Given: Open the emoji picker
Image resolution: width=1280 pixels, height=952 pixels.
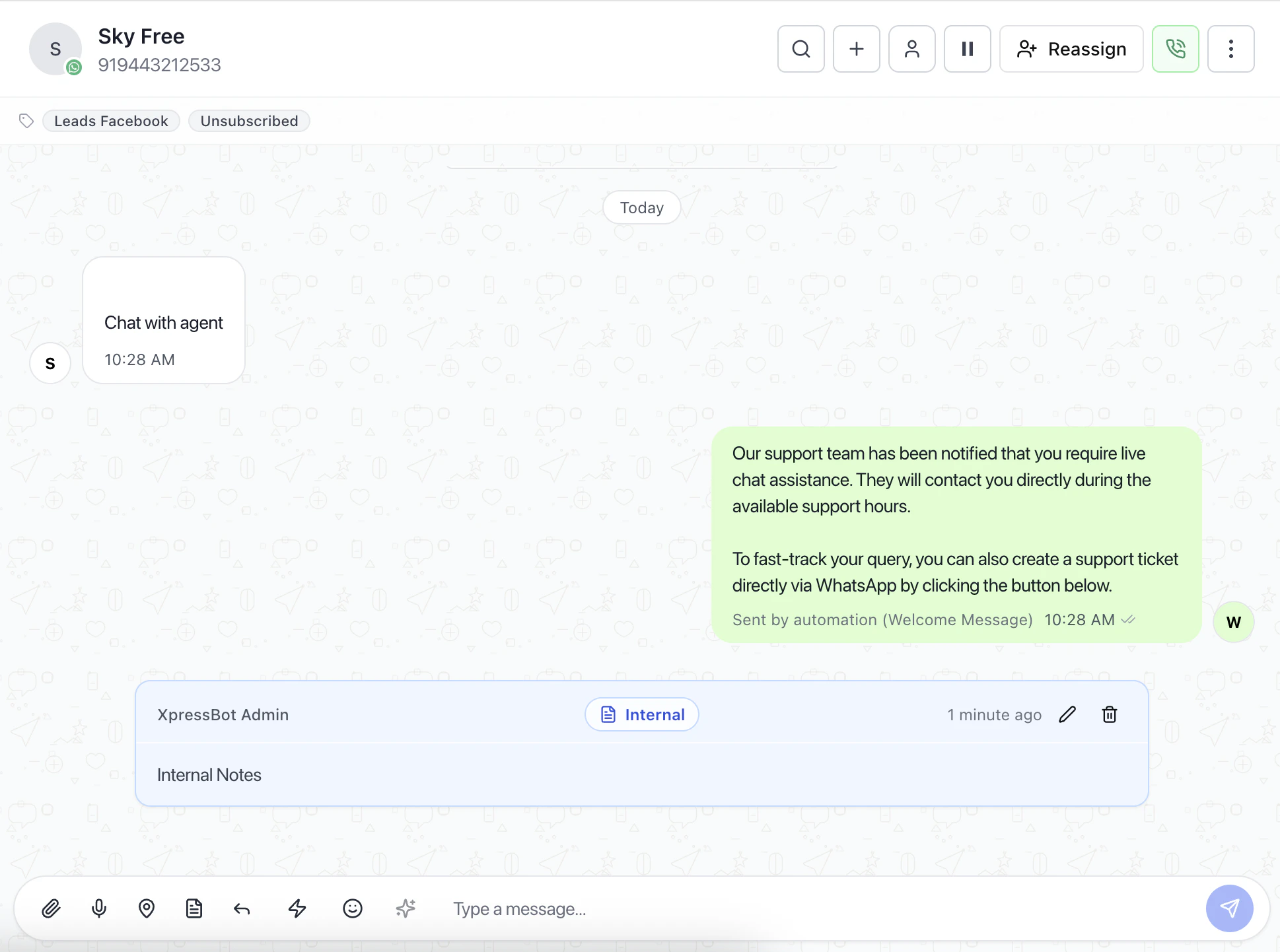Looking at the screenshot, I should (x=353, y=908).
